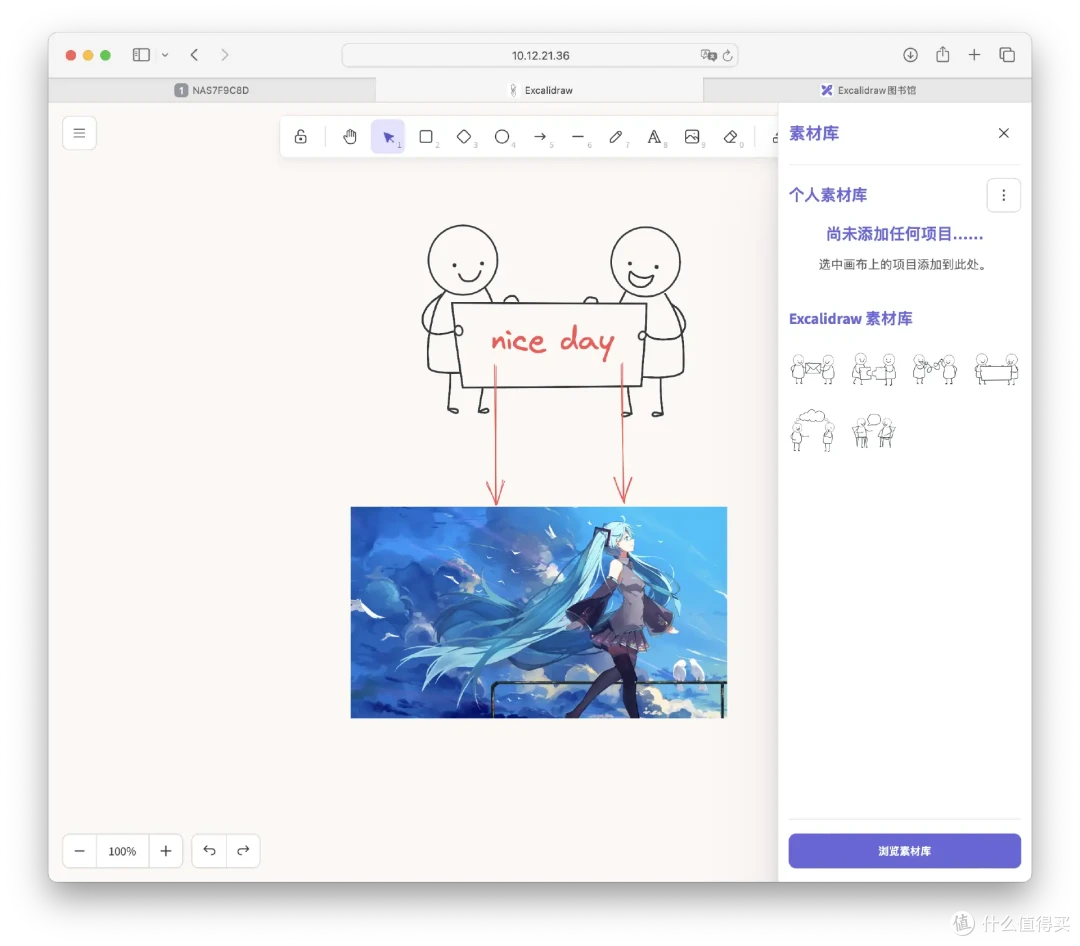Zoom in with the plus button

pos(165,851)
